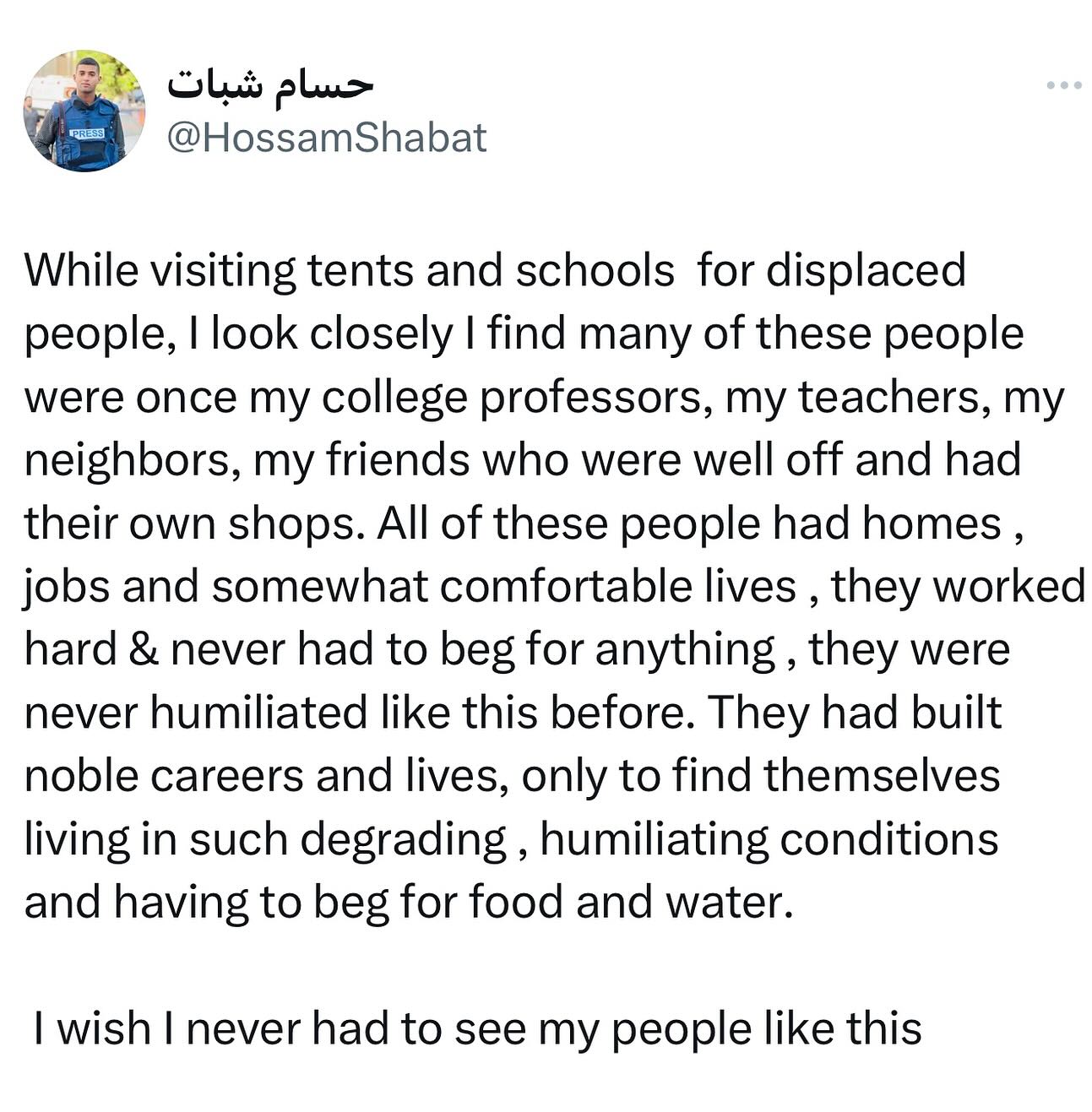Click the phrase "their own shops"
Viewport: 1092px width, 1112px height.
(190, 523)
